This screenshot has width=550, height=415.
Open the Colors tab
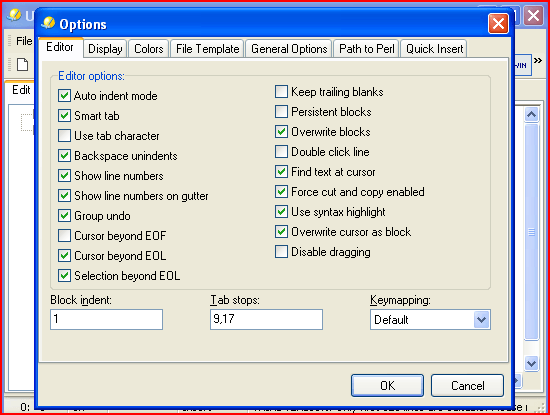pyautogui.click(x=149, y=49)
